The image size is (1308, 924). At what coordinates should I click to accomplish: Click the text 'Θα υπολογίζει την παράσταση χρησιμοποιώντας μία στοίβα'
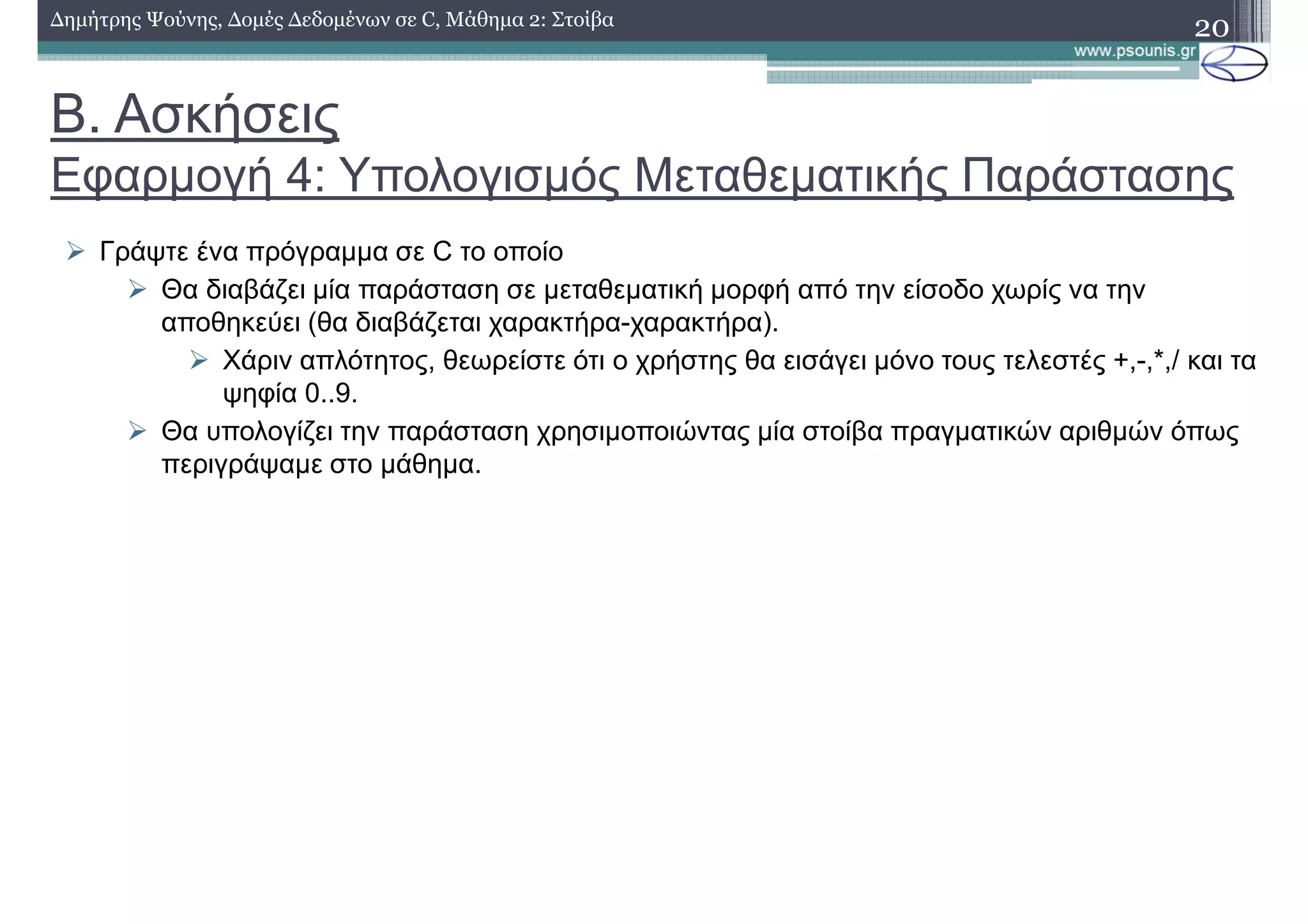522,432
